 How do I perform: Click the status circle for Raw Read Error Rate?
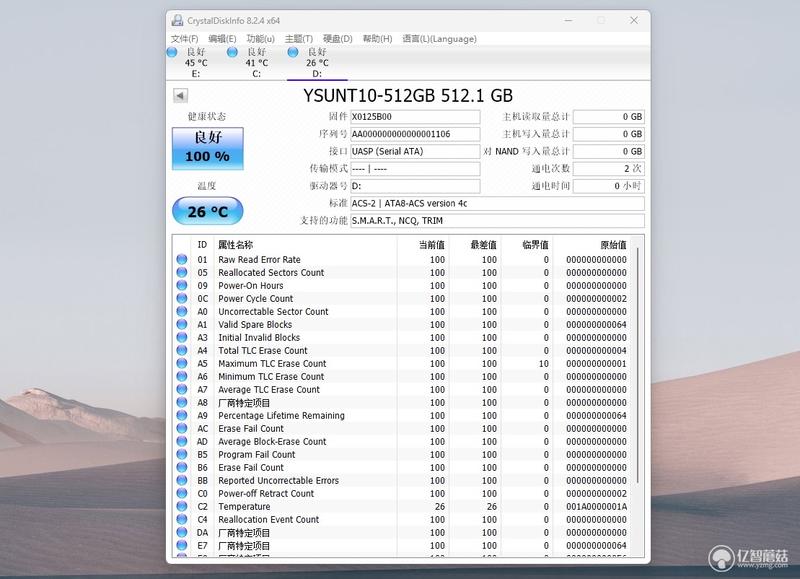point(182,259)
